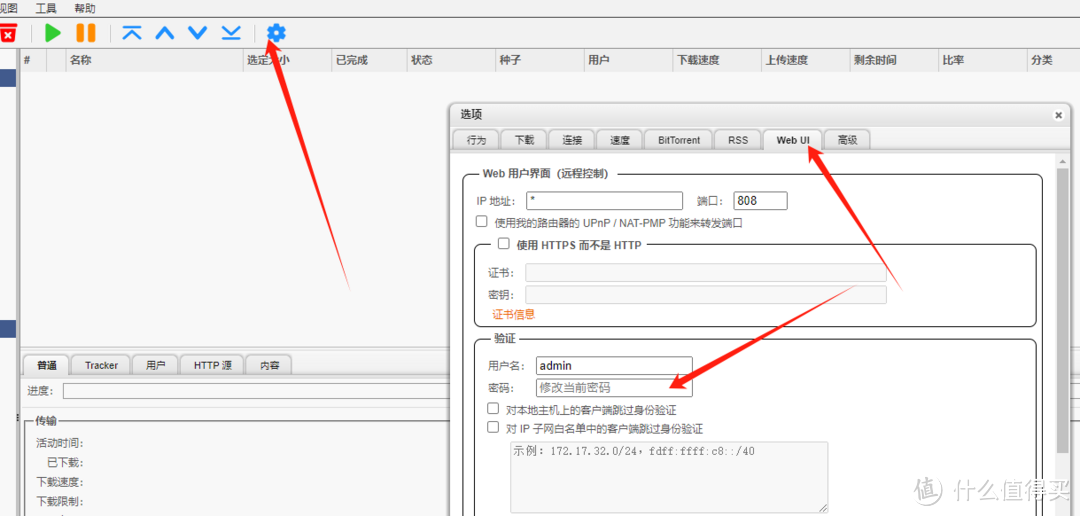The image size is (1080, 516).
Task: Select the 内容 details tab
Action: (x=269, y=365)
